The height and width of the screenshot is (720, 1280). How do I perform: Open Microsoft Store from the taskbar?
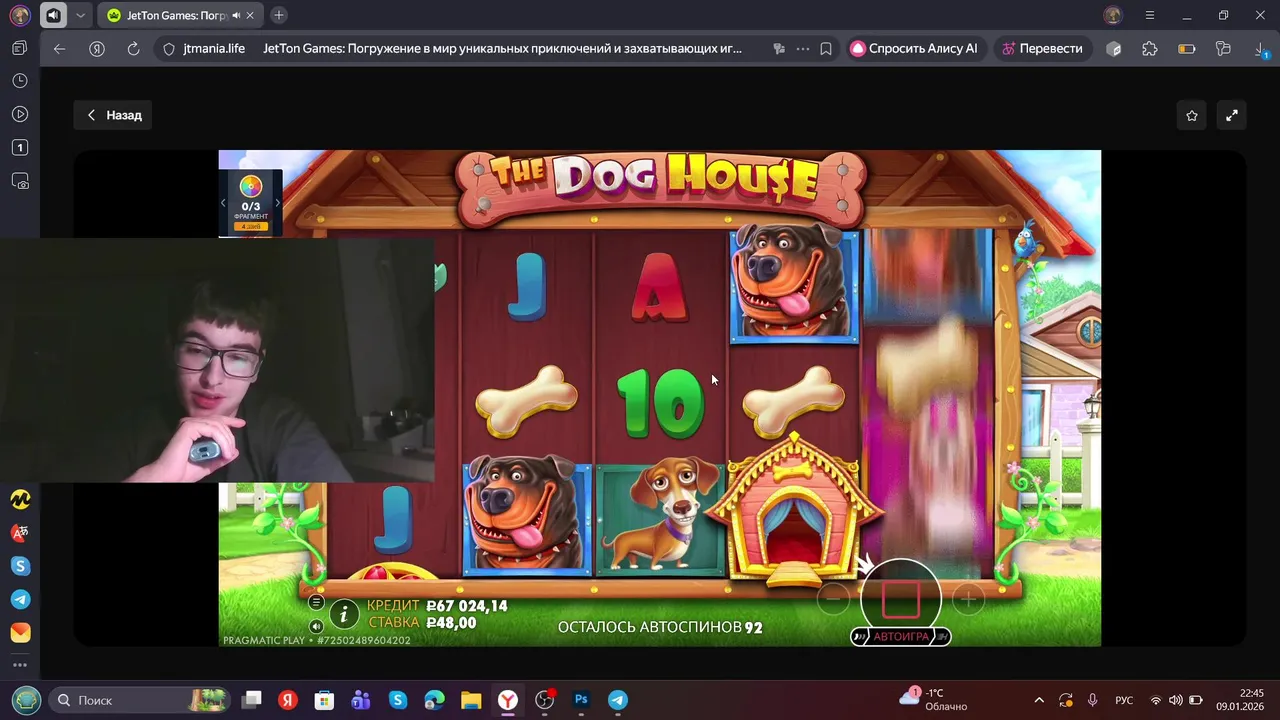(324, 700)
